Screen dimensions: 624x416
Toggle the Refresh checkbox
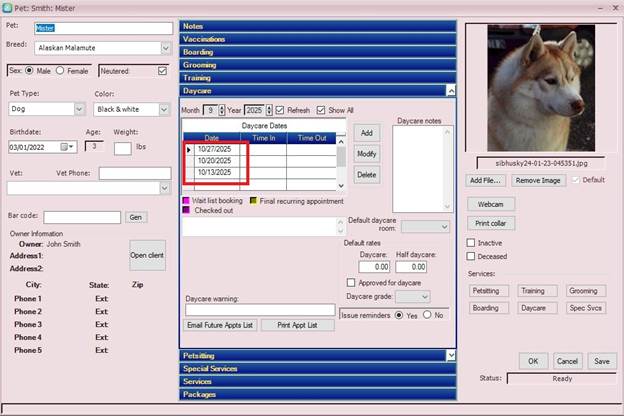(x=280, y=110)
